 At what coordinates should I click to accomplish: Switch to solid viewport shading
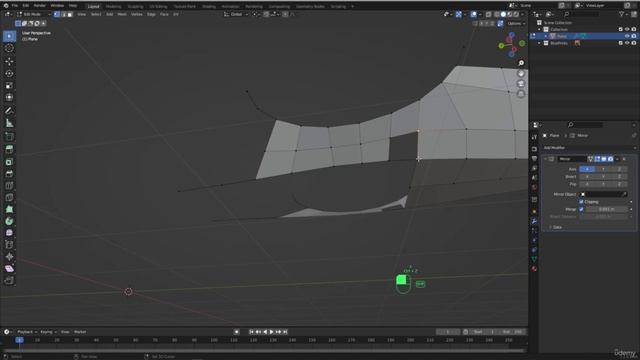pos(503,14)
